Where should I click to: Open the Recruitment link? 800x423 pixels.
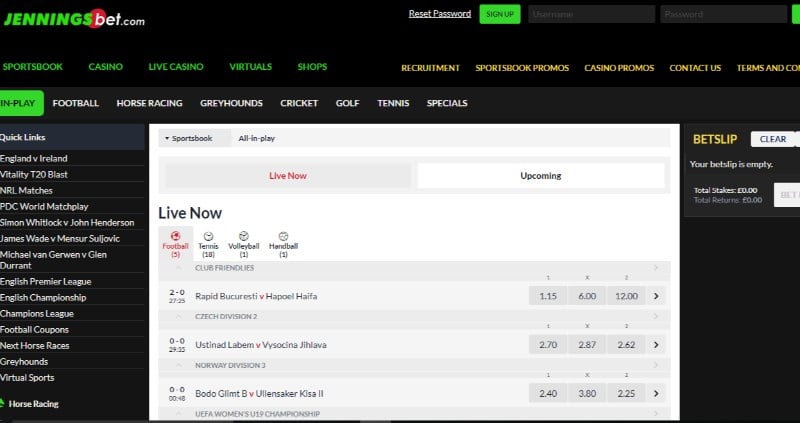pos(431,68)
